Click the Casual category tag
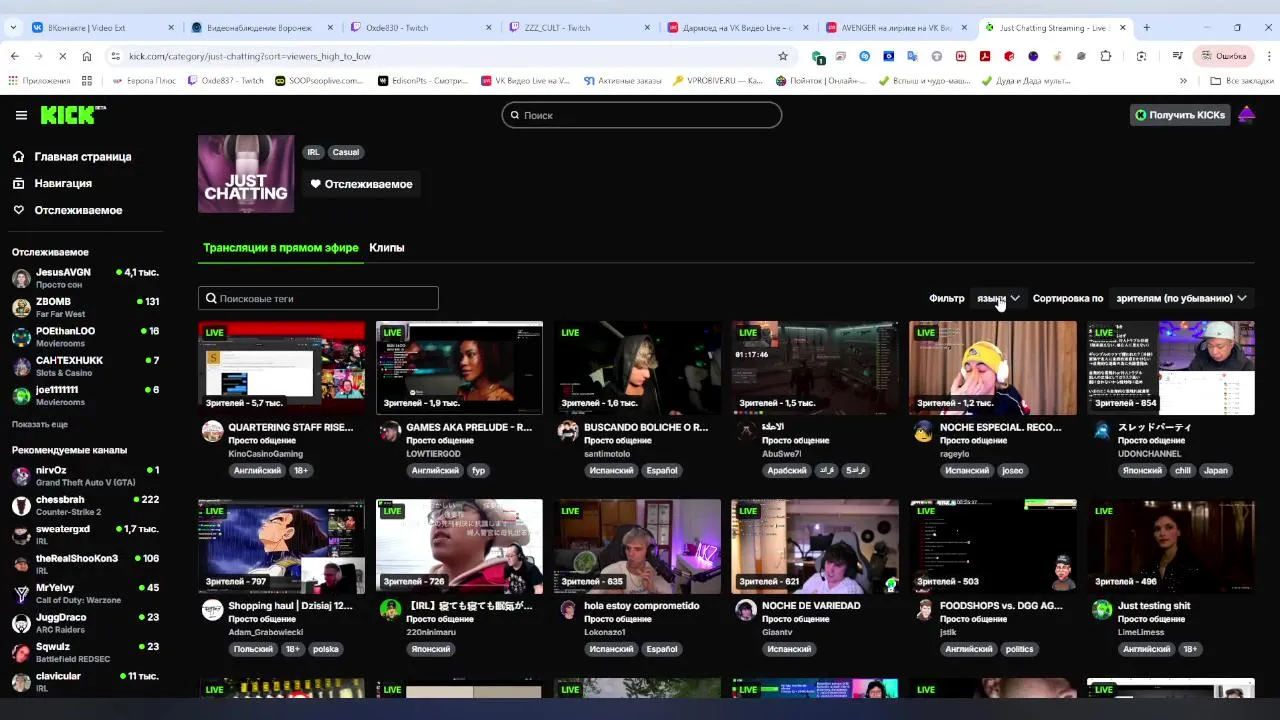Screen dimensions: 1280x720 point(346,152)
